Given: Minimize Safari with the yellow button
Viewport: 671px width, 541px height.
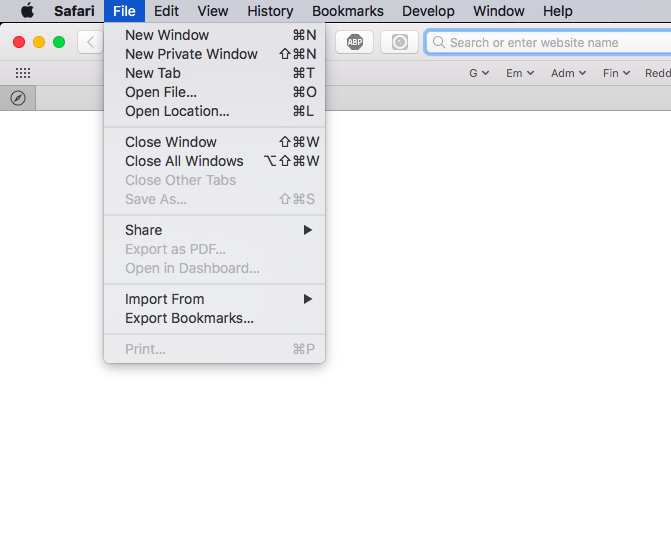Looking at the screenshot, I should pyautogui.click(x=39, y=42).
